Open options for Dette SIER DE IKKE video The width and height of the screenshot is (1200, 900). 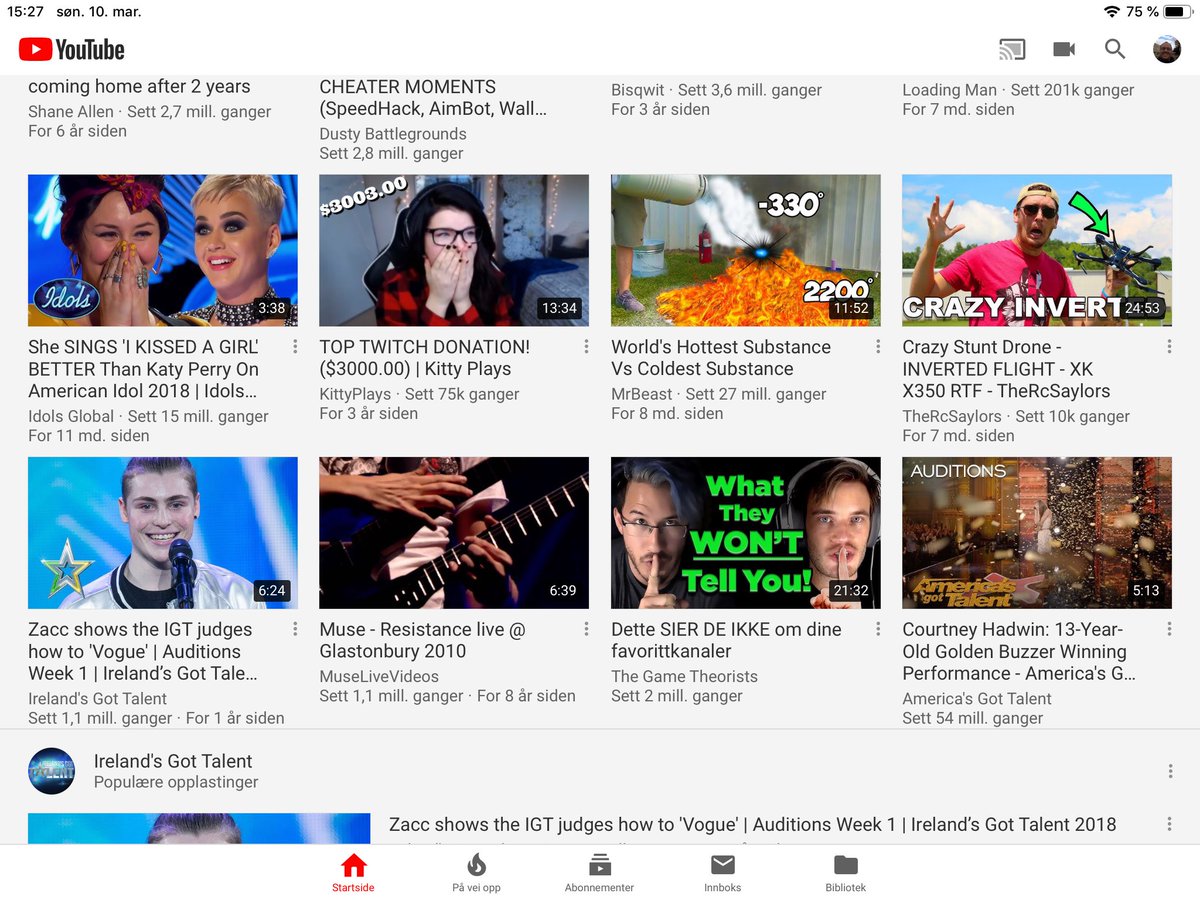[x=878, y=629]
